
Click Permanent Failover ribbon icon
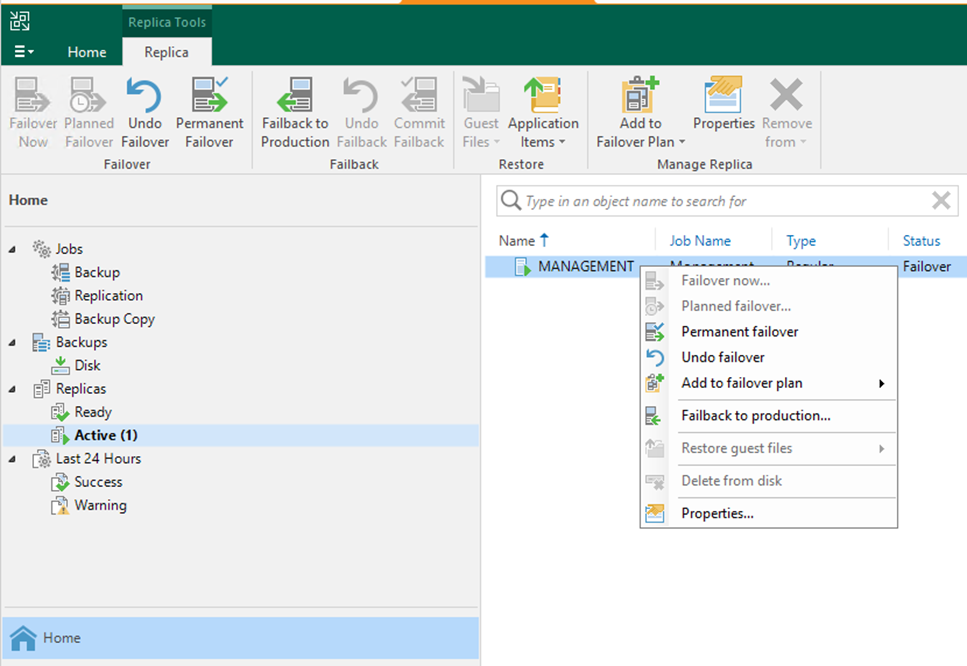click(x=209, y=98)
